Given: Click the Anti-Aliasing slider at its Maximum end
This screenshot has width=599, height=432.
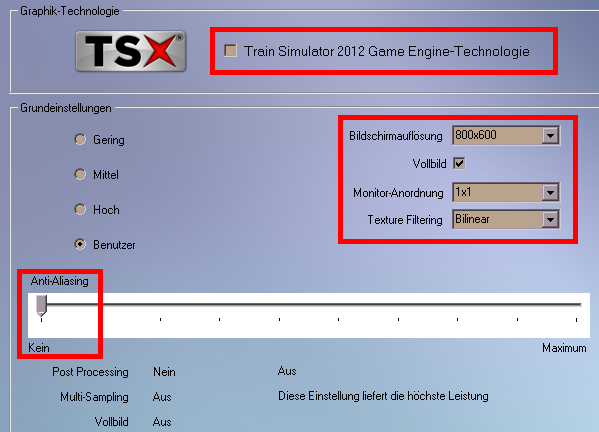Looking at the screenshot, I should pyautogui.click(x=576, y=305).
